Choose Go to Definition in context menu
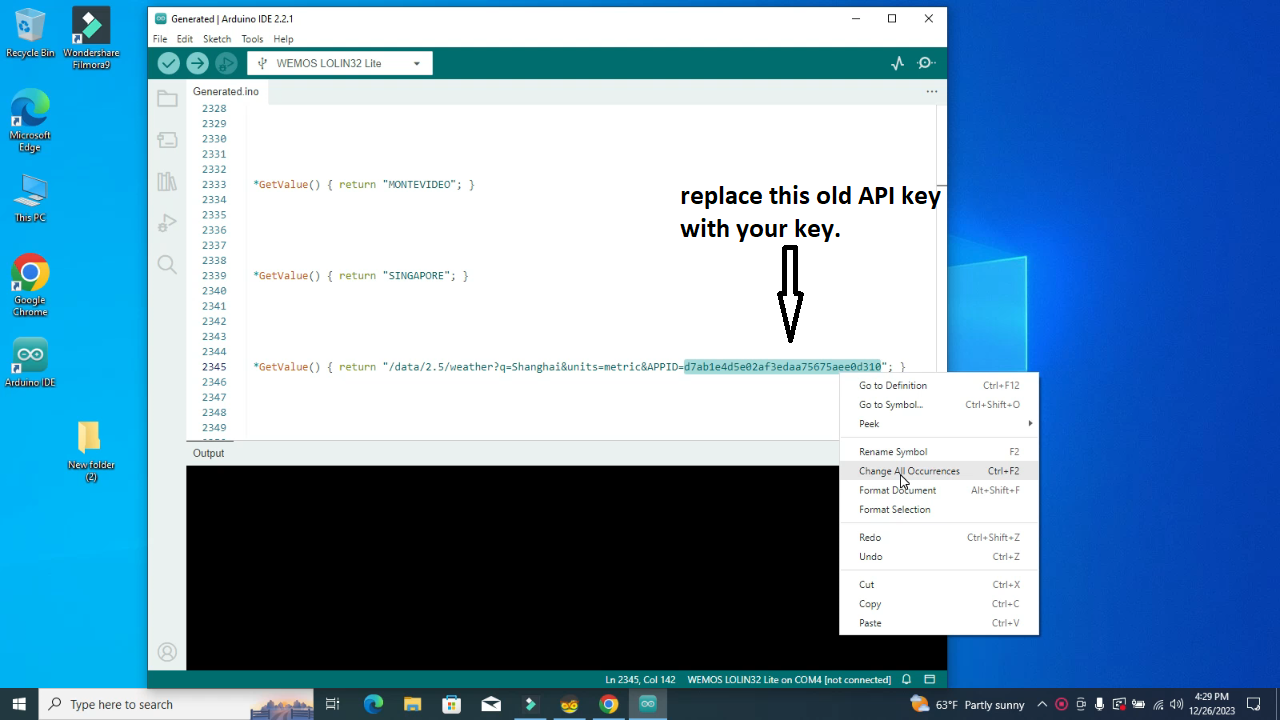The height and width of the screenshot is (720, 1280). 939,386
